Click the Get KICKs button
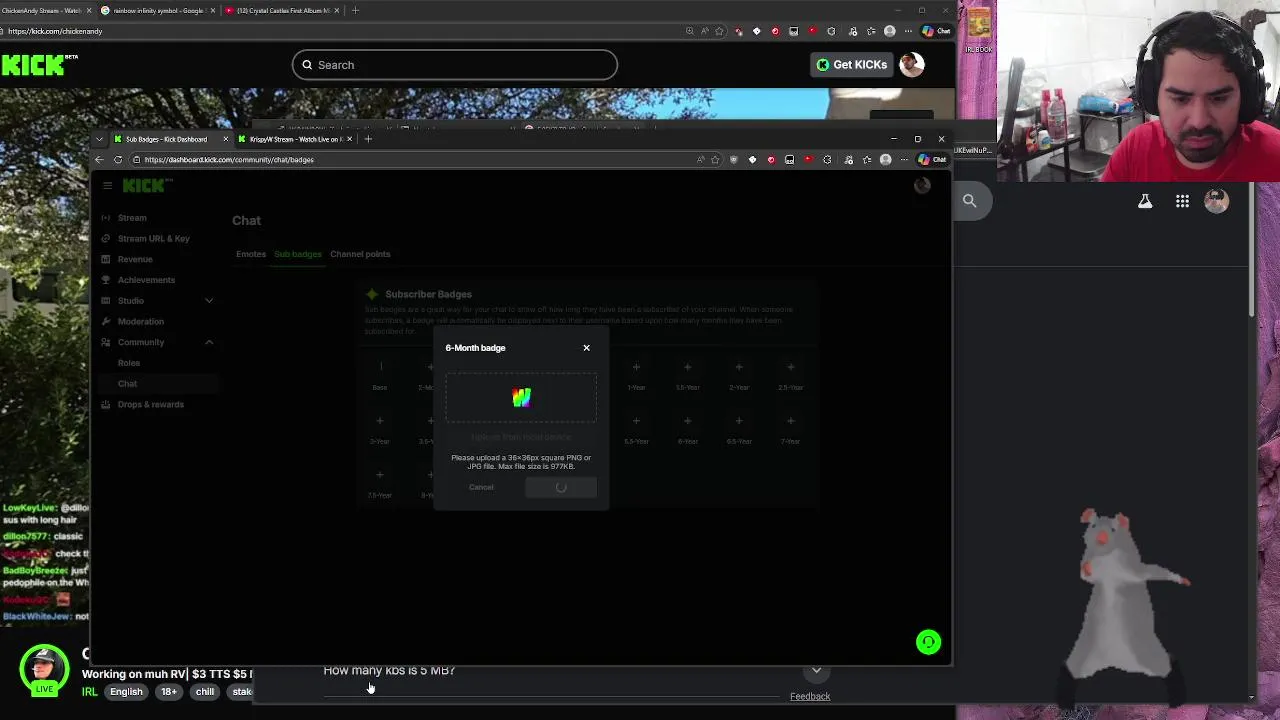The height and width of the screenshot is (720, 1280). coord(851,65)
